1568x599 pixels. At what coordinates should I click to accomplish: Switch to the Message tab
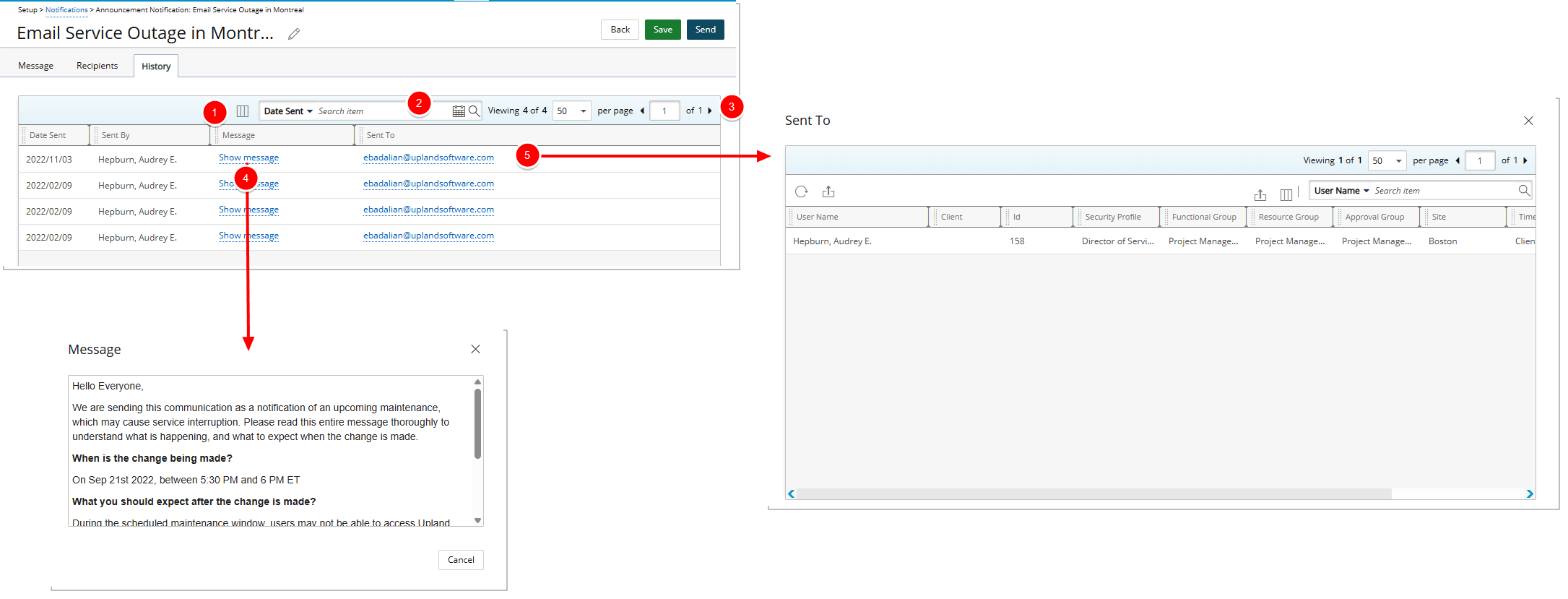35,66
